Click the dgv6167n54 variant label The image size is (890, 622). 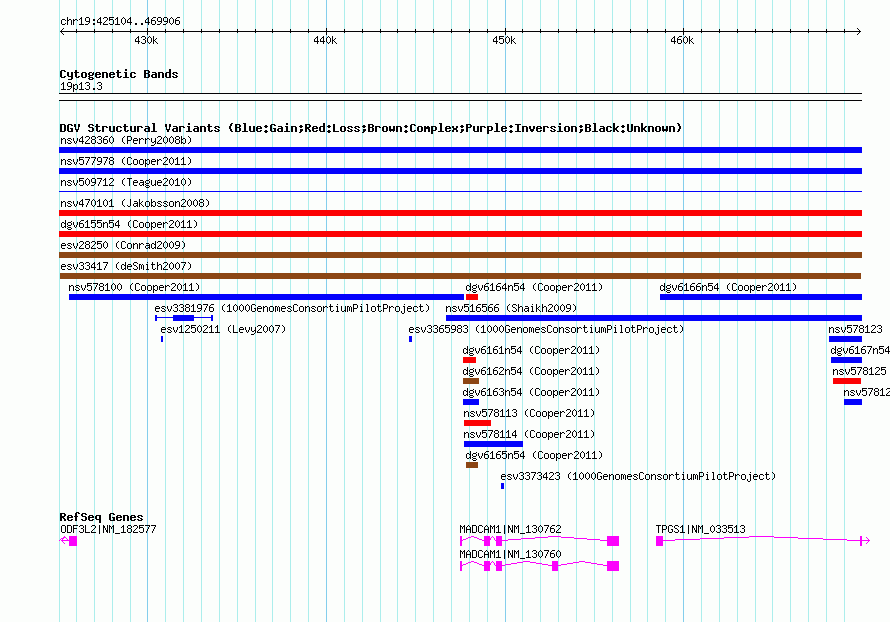(860, 350)
